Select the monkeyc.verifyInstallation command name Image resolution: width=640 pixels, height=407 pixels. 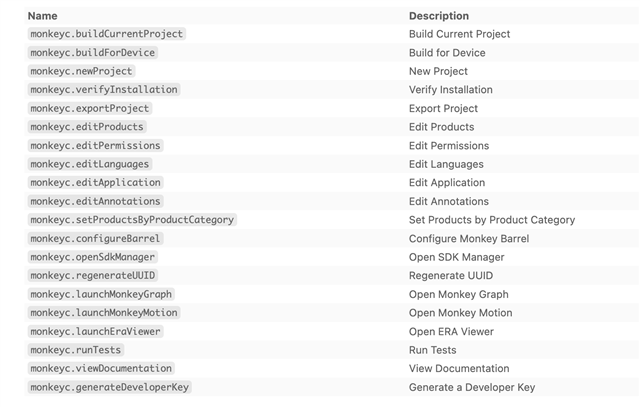coord(103,90)
